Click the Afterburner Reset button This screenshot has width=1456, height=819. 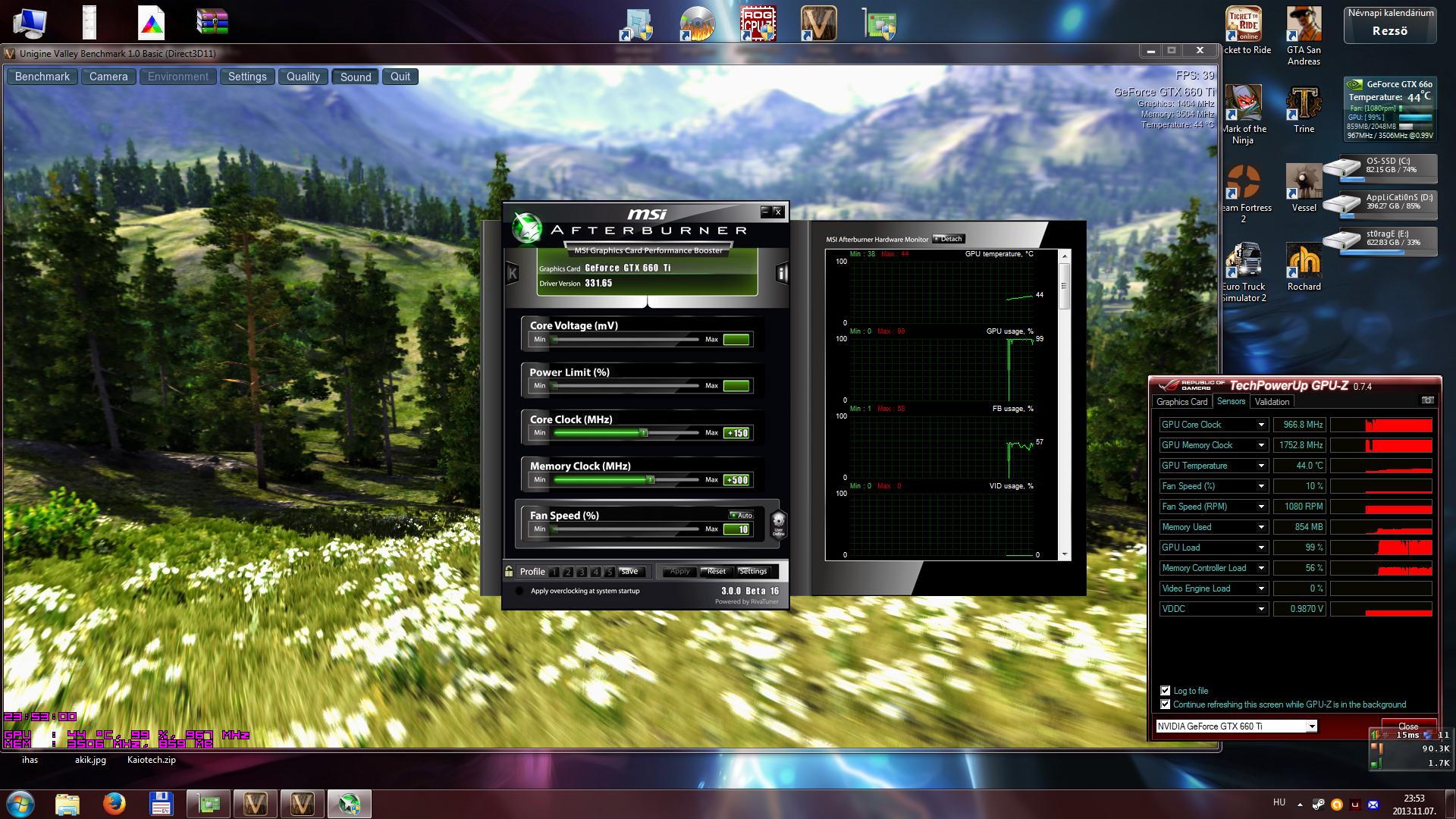(x=717, y=572)
